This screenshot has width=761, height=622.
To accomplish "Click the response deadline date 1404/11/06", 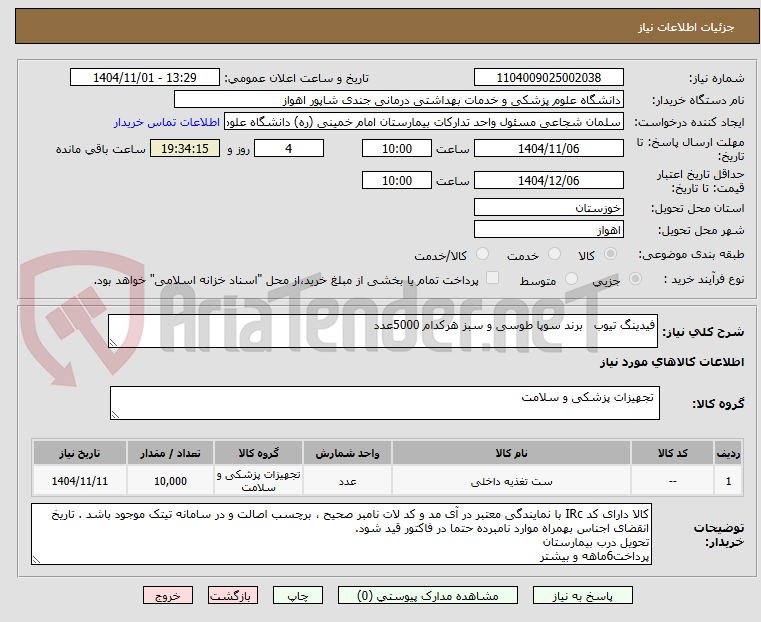I will (548, 148).
